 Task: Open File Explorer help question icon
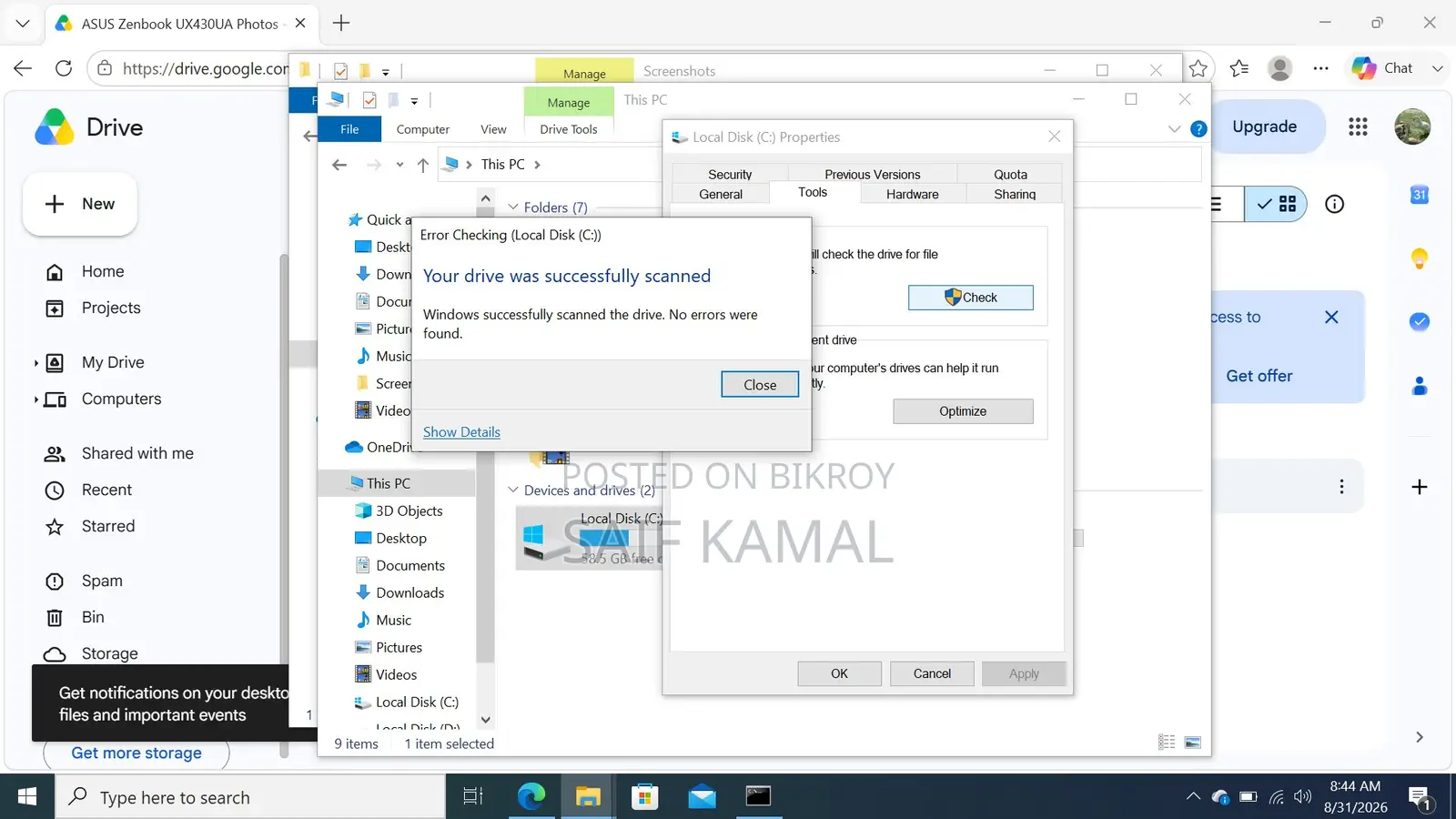point(1198,129)
